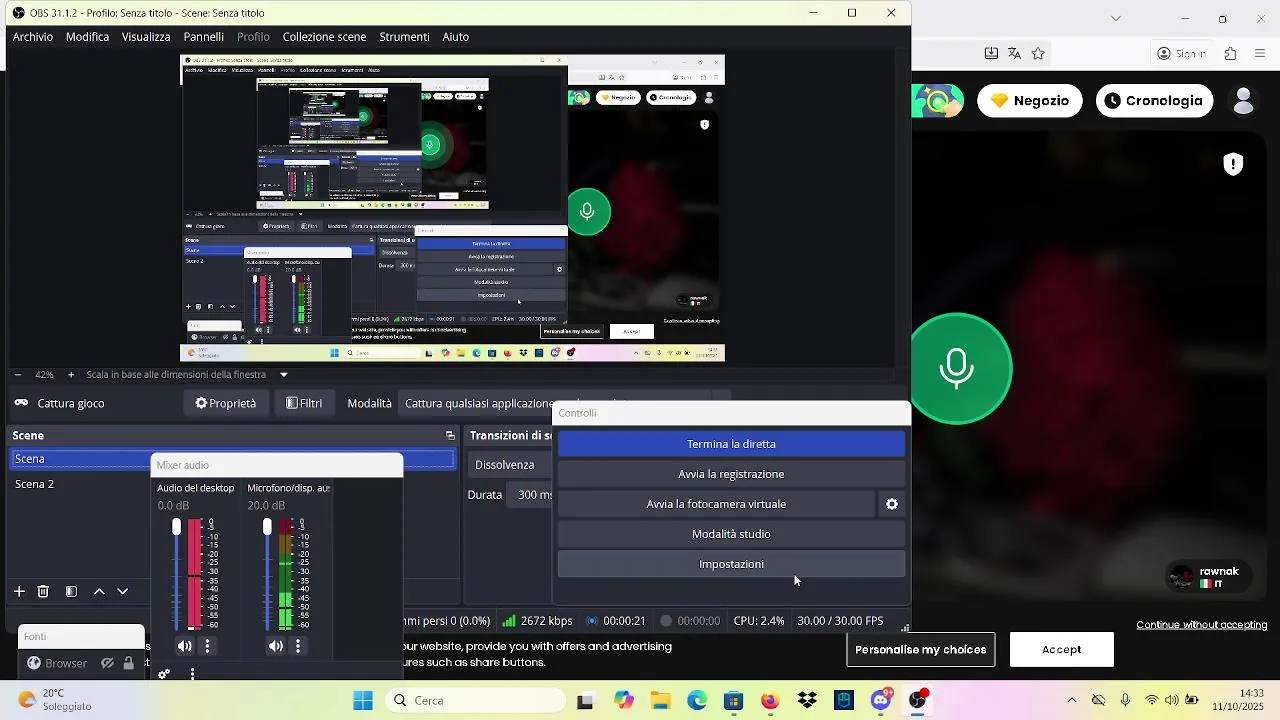Open Cronologia button in browser page

pos(1154,100)
